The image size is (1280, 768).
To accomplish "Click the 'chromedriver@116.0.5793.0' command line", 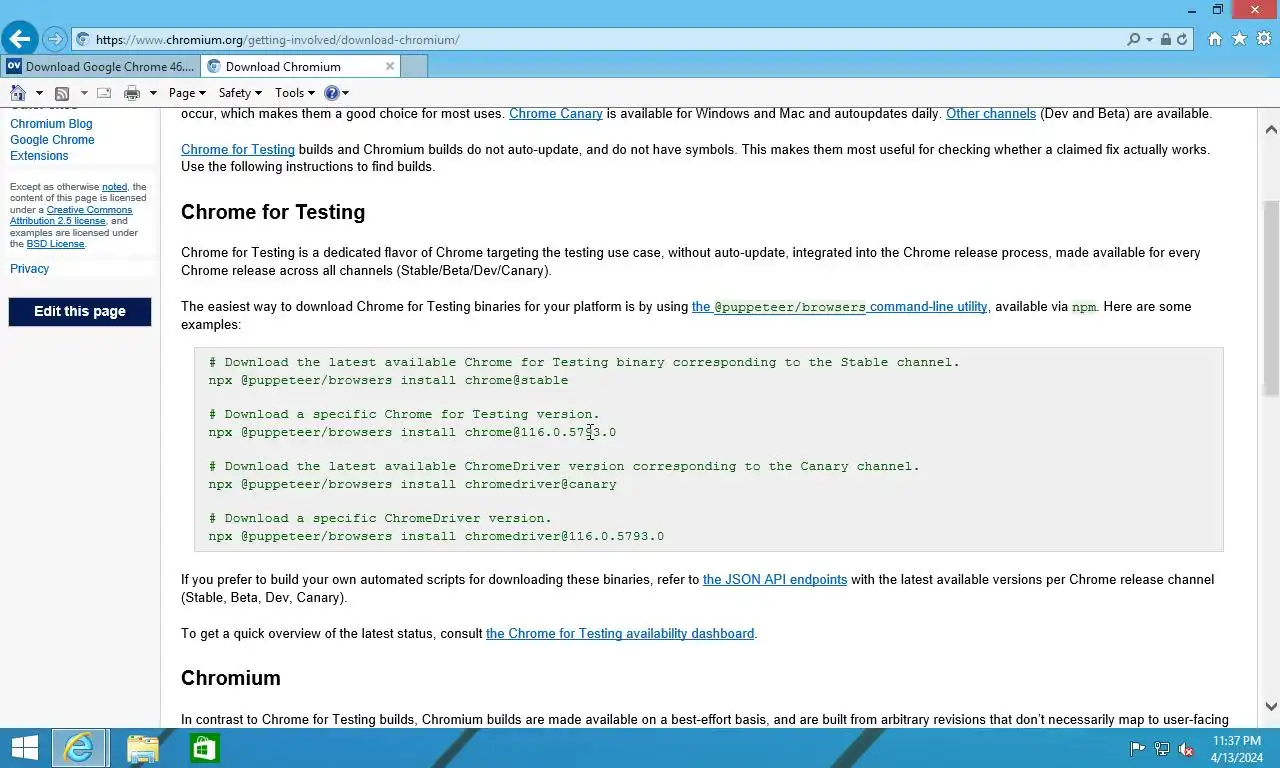I will [x=436, y=536].
